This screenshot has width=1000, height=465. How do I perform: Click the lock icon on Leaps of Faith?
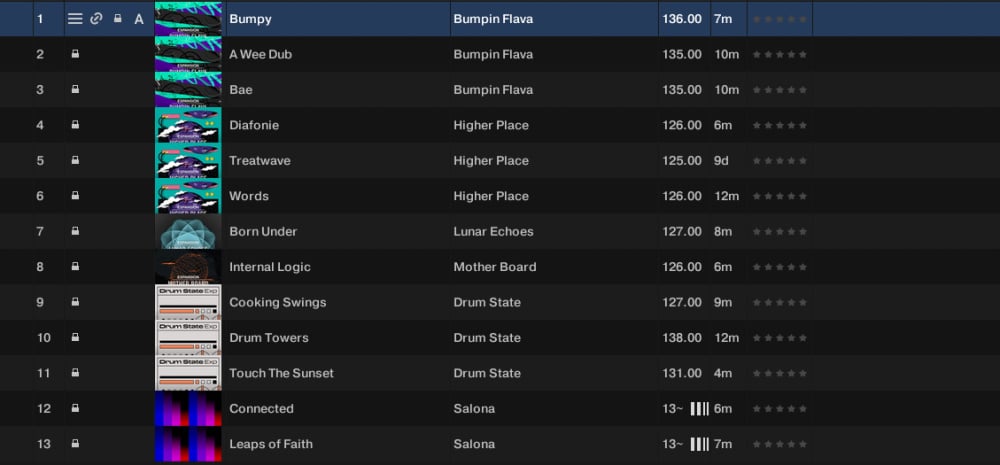(x=75, y=443)
